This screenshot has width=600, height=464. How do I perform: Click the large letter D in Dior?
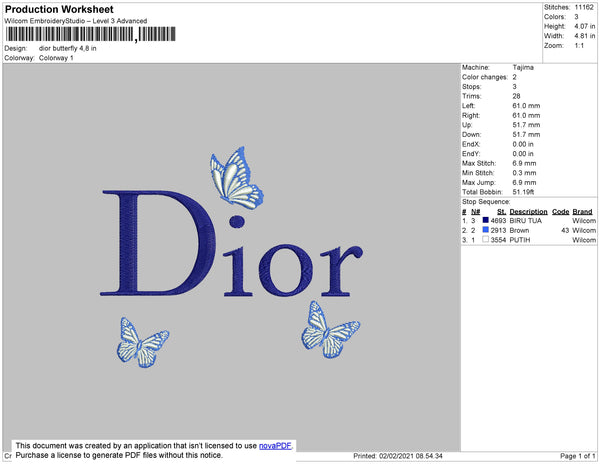[158, 243]
